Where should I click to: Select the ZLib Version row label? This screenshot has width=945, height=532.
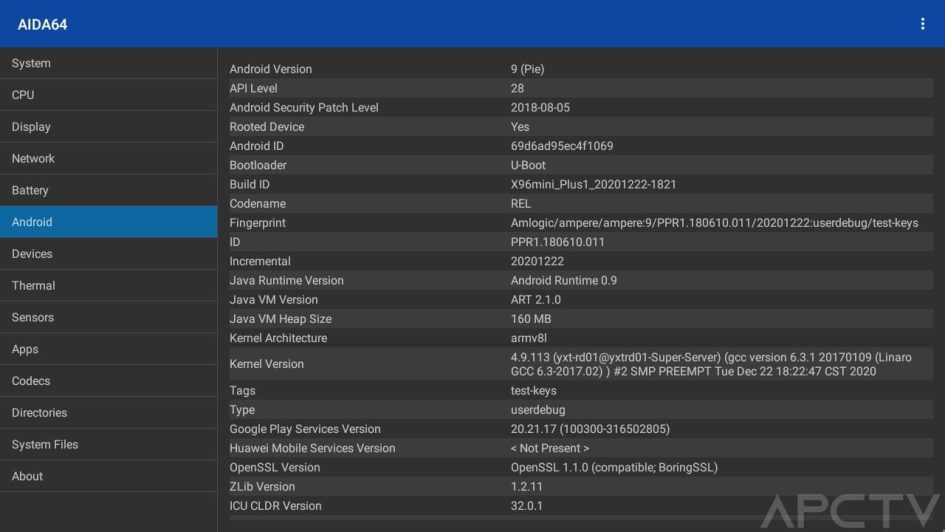coord(262,487)
